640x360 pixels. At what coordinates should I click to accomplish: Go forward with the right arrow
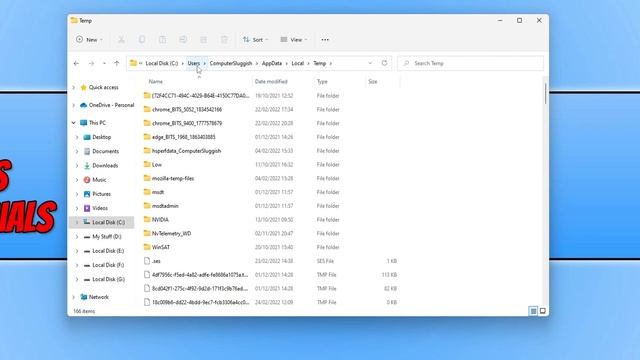click(x=91, y=63)
